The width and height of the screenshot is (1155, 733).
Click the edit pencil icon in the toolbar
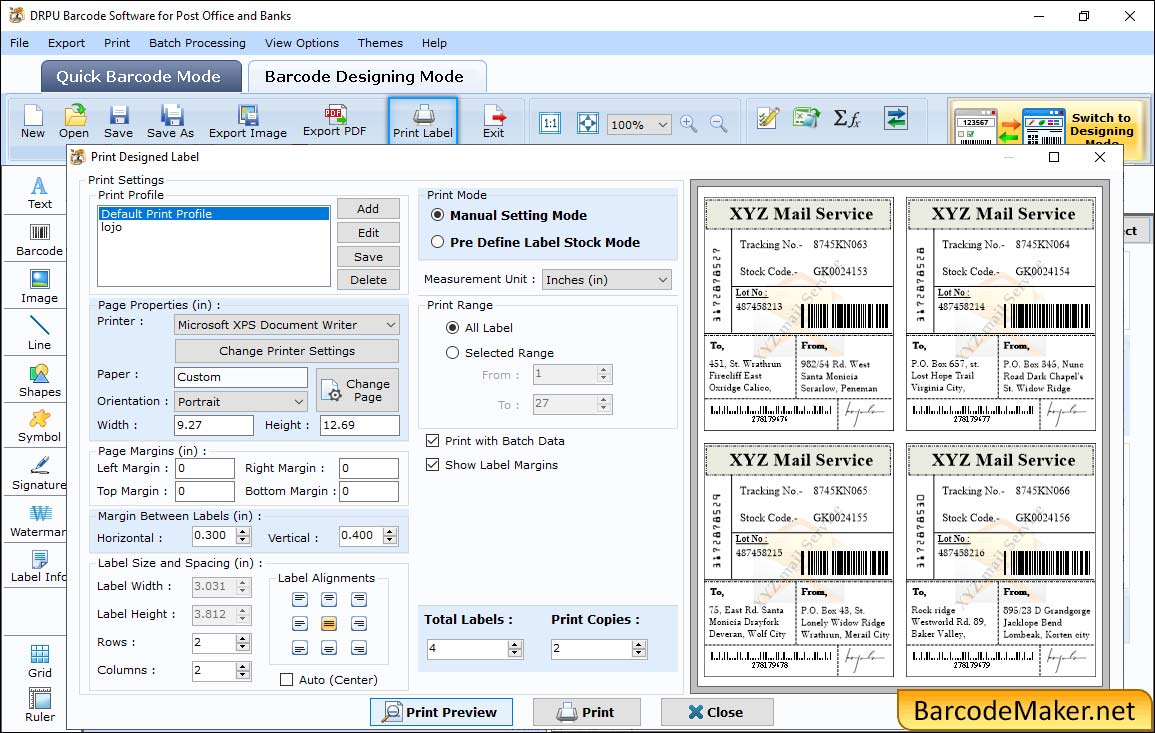(x=768, y=118)
